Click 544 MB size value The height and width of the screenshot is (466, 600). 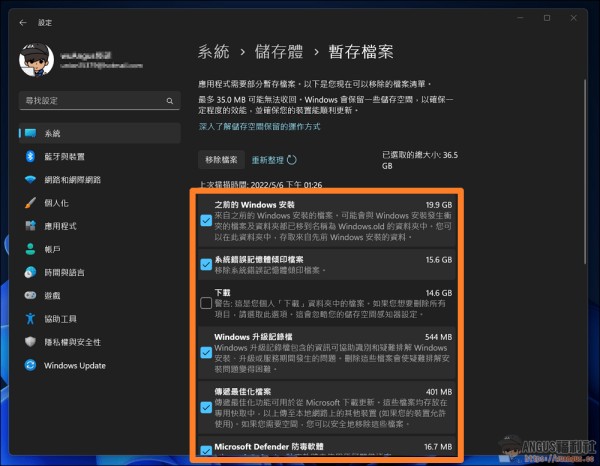[x=438, y=337]
